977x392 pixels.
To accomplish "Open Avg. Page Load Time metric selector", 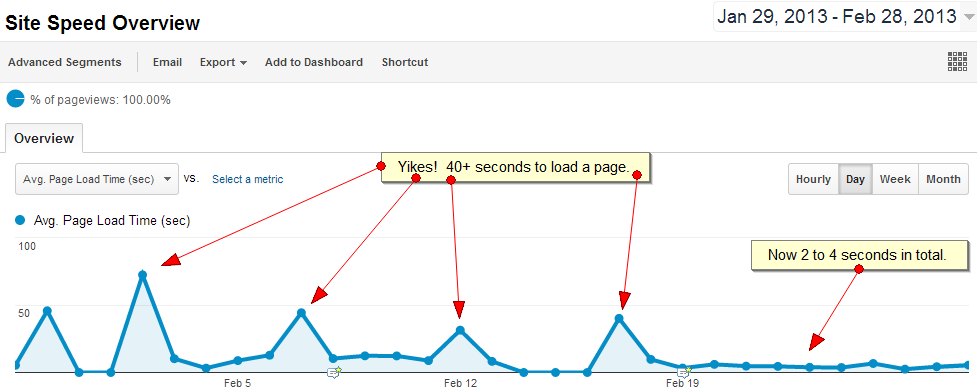I will coord(97,179).
